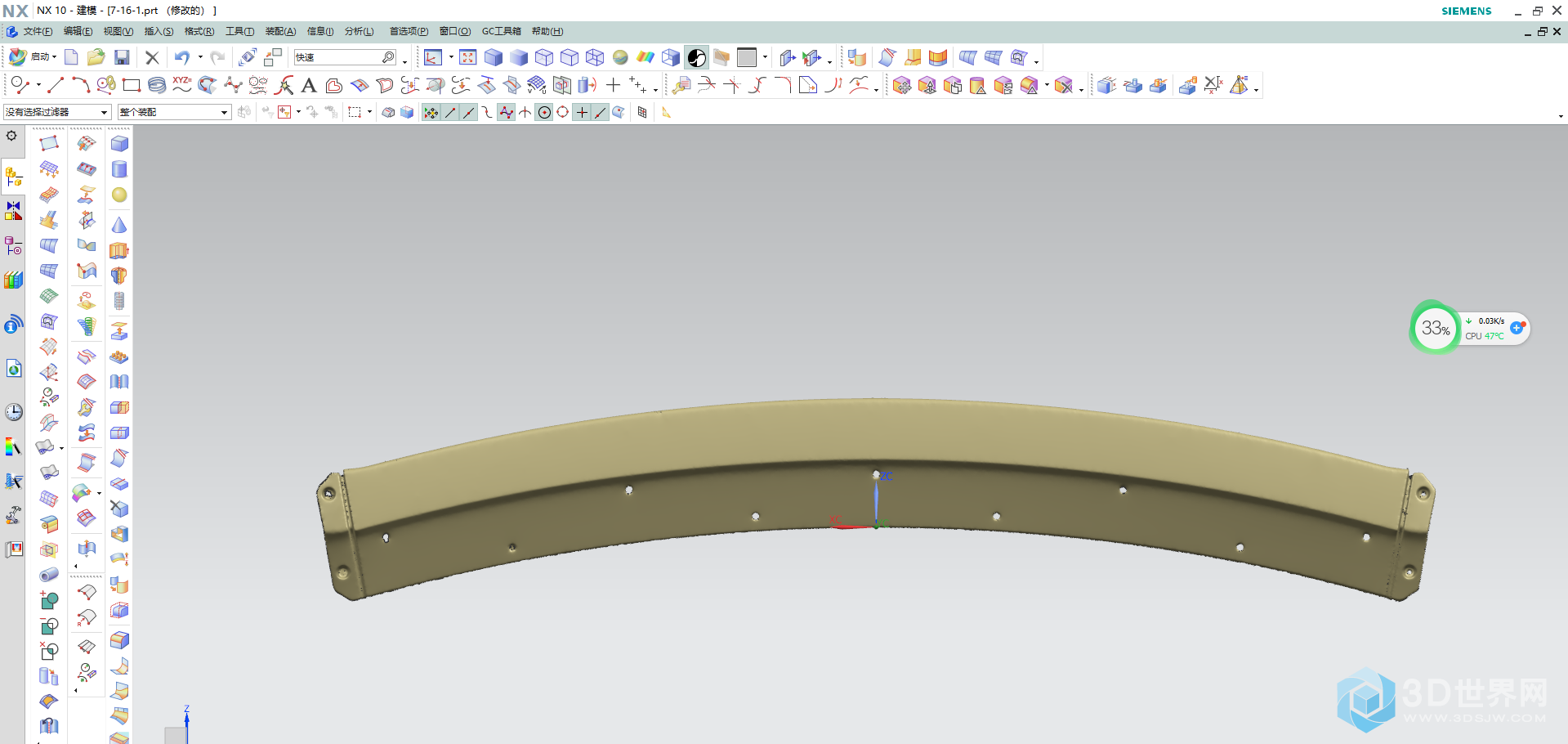Open the 帮助(H) menu
Screen dimensions: 1568x744
[547, 31]
